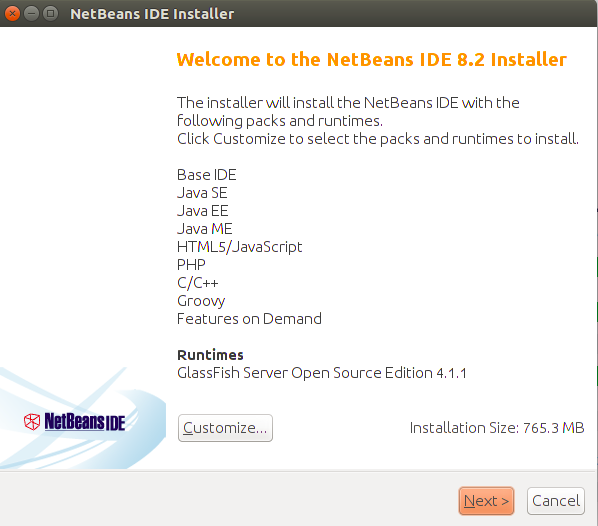Click the Welcome to NetBeans heading
Screen dimensions: 598x526
pos(371,60)
